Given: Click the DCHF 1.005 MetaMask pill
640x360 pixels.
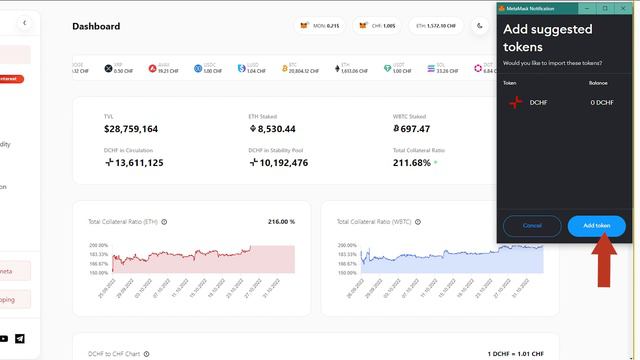Looking at the screenshot, I should (377, 26).
